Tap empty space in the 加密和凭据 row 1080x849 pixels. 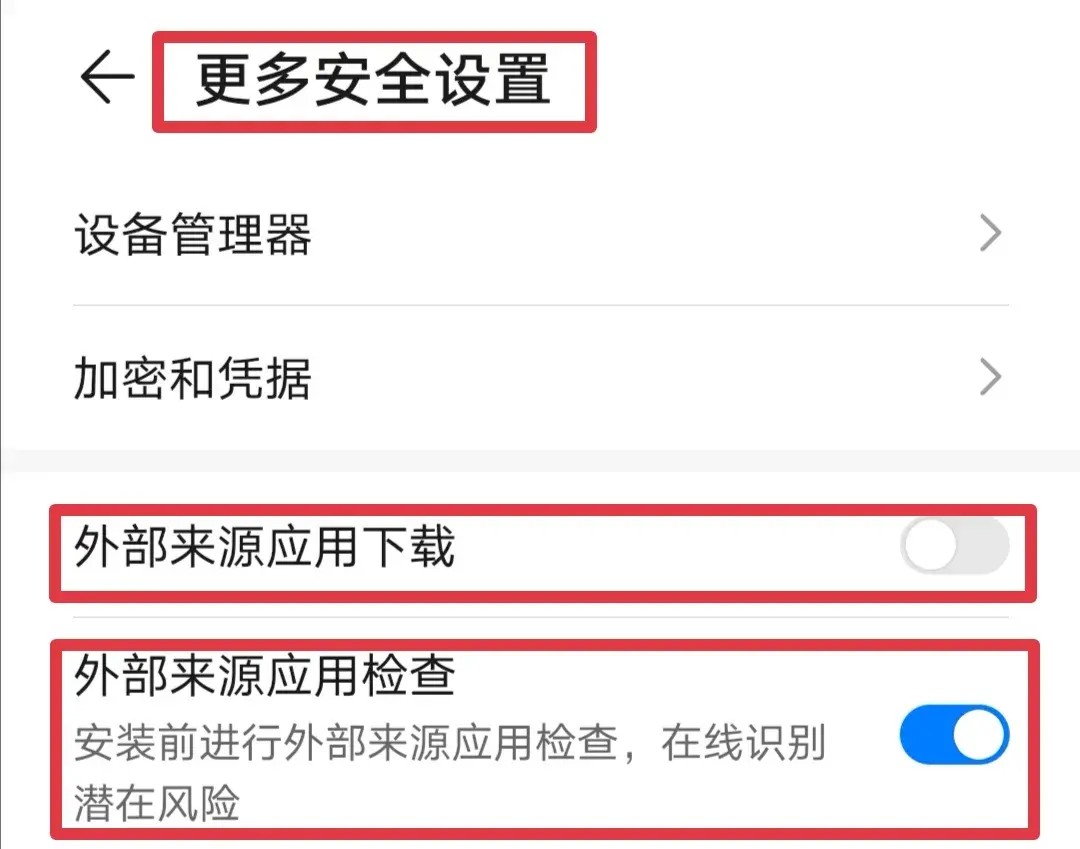point(641,378)
